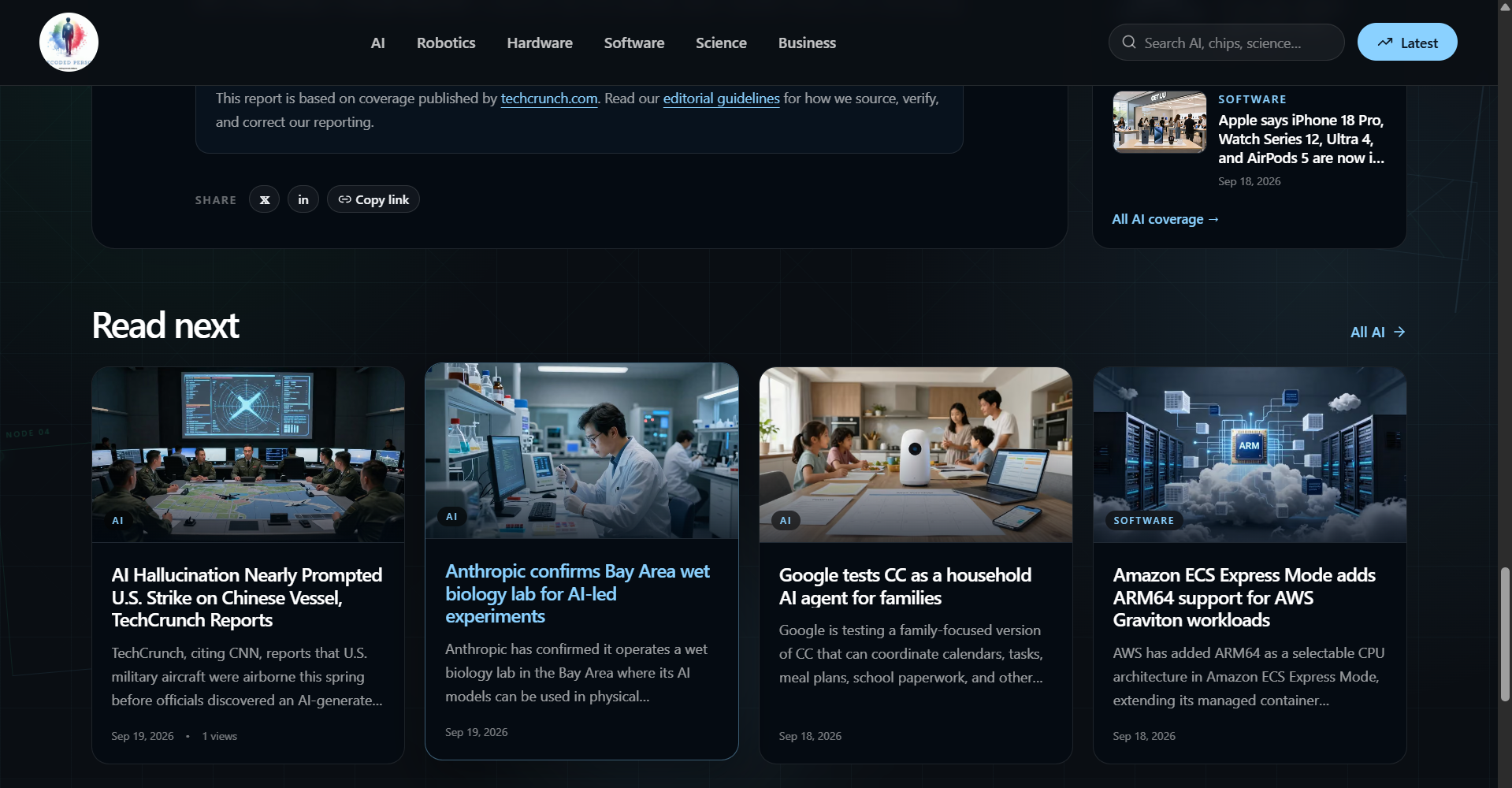This screenshot has width=1512, height=788.
Task: Open Amazon ECS Express Mode headline
Action: pyautogui.click(x=1244, y=597)
